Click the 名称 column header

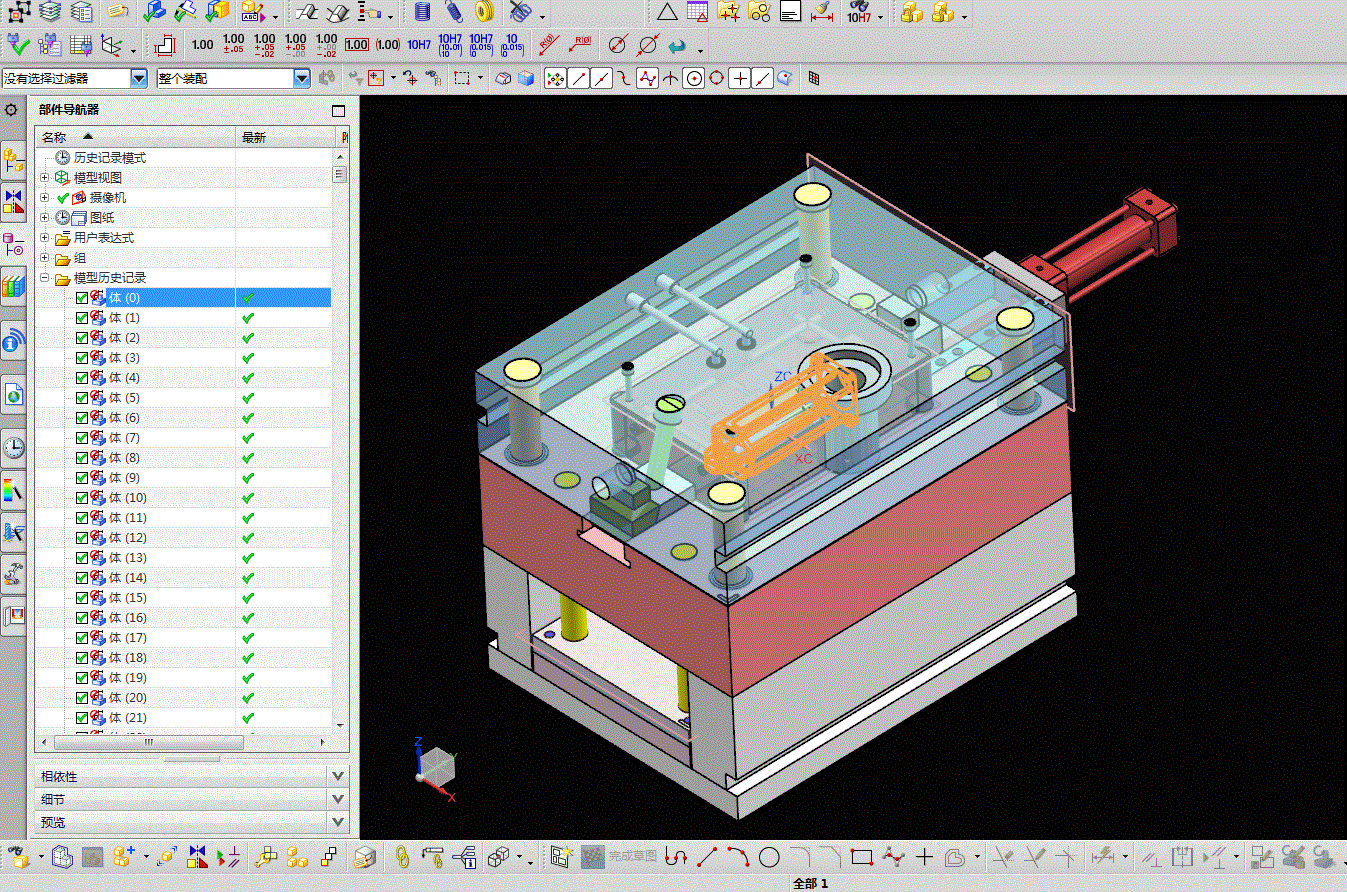54,137
